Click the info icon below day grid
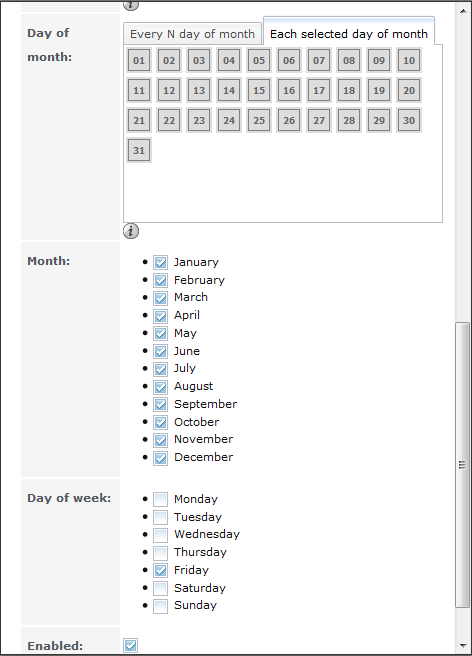 131,231
